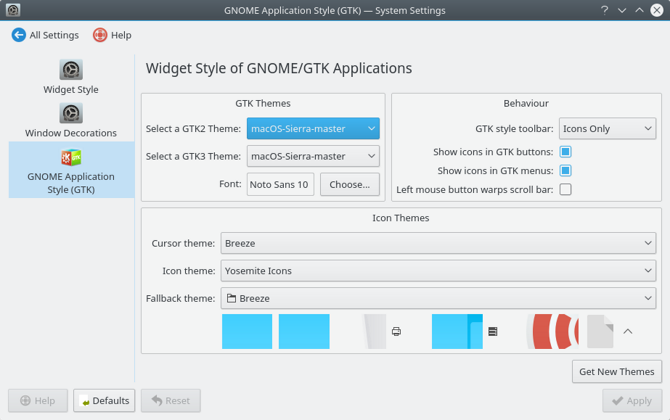The height and width of the screenshot is (420, 670).
Task: Click the up-arrow icon in icon preview
Action: pos(628,332)
